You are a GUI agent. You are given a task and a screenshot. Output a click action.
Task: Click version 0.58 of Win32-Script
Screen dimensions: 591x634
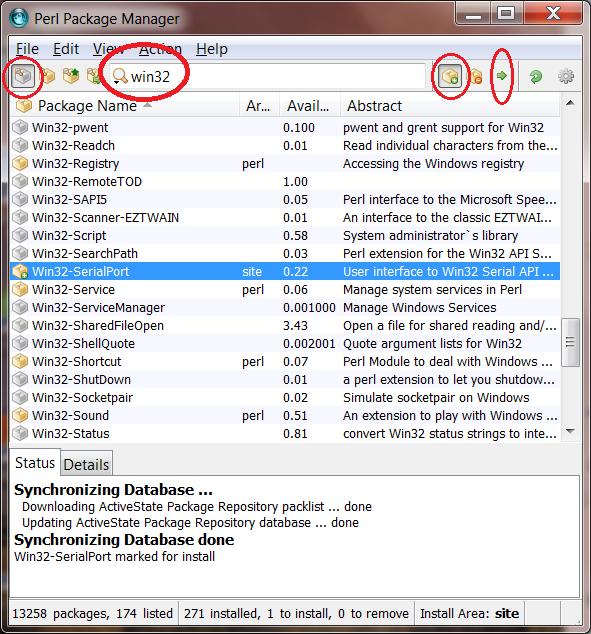296,236
